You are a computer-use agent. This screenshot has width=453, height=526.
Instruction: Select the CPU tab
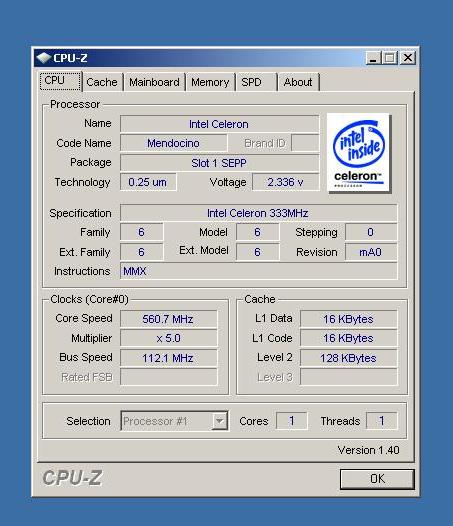click(x=61, y=81)
